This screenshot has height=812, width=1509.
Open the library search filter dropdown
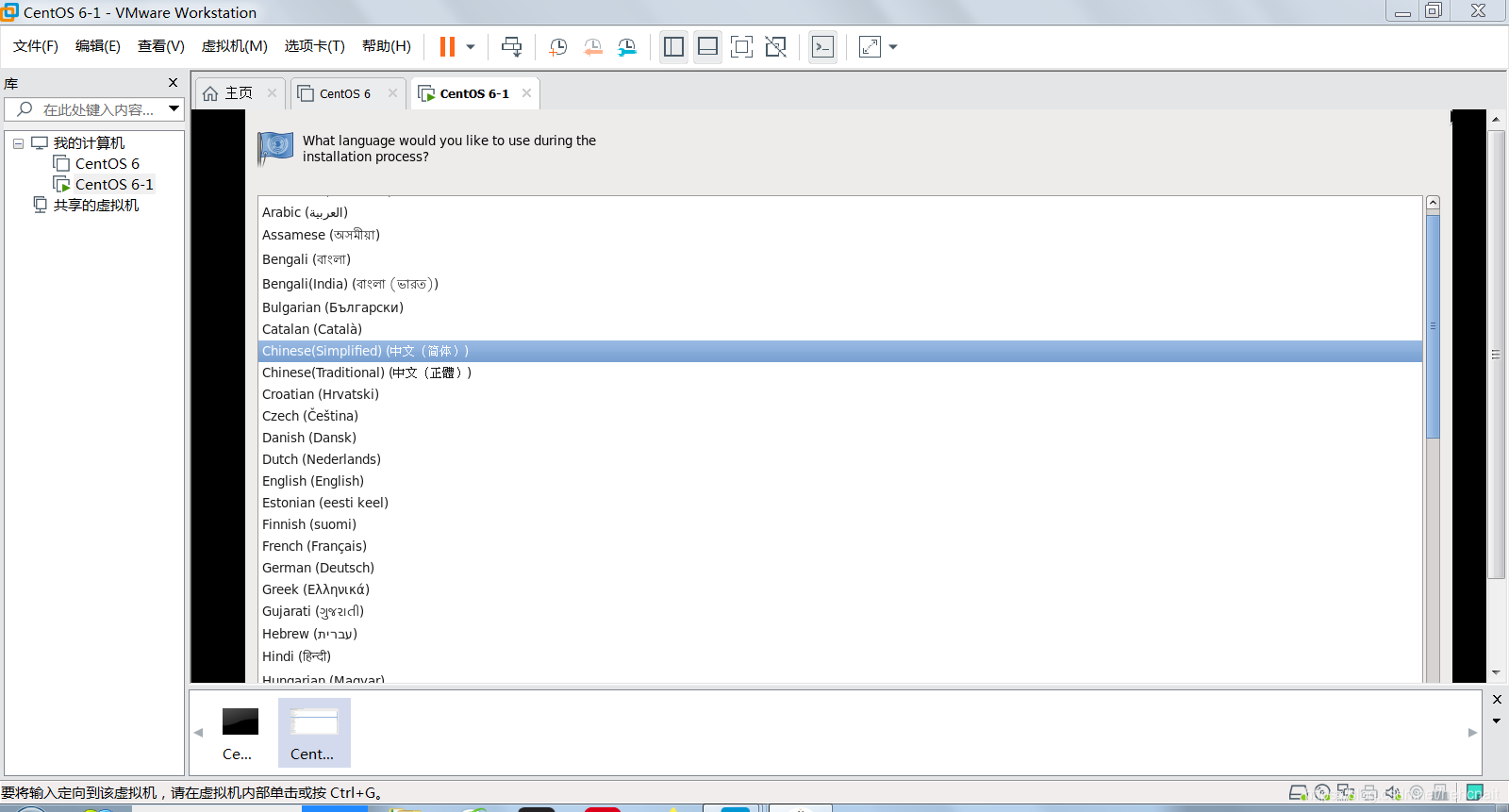[x=174, y=109]
